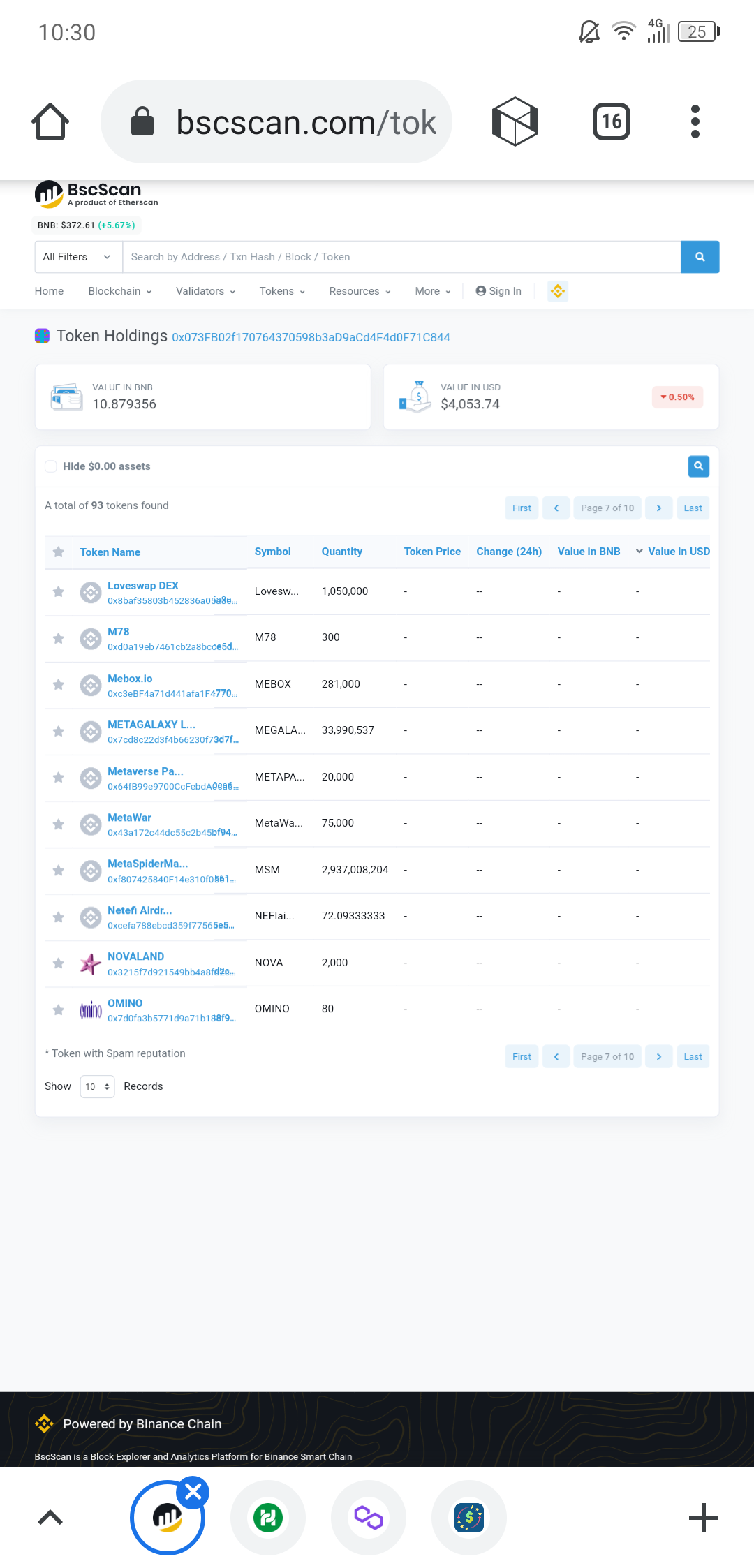The height and width of the screenshot is (1568, 754).
Task: Click the Binance chain network icon
Action: pos(558,291)
